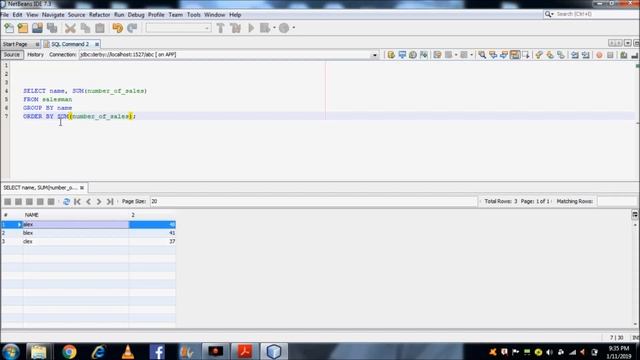Click the Paste clipboard icon

click(100, 28)
